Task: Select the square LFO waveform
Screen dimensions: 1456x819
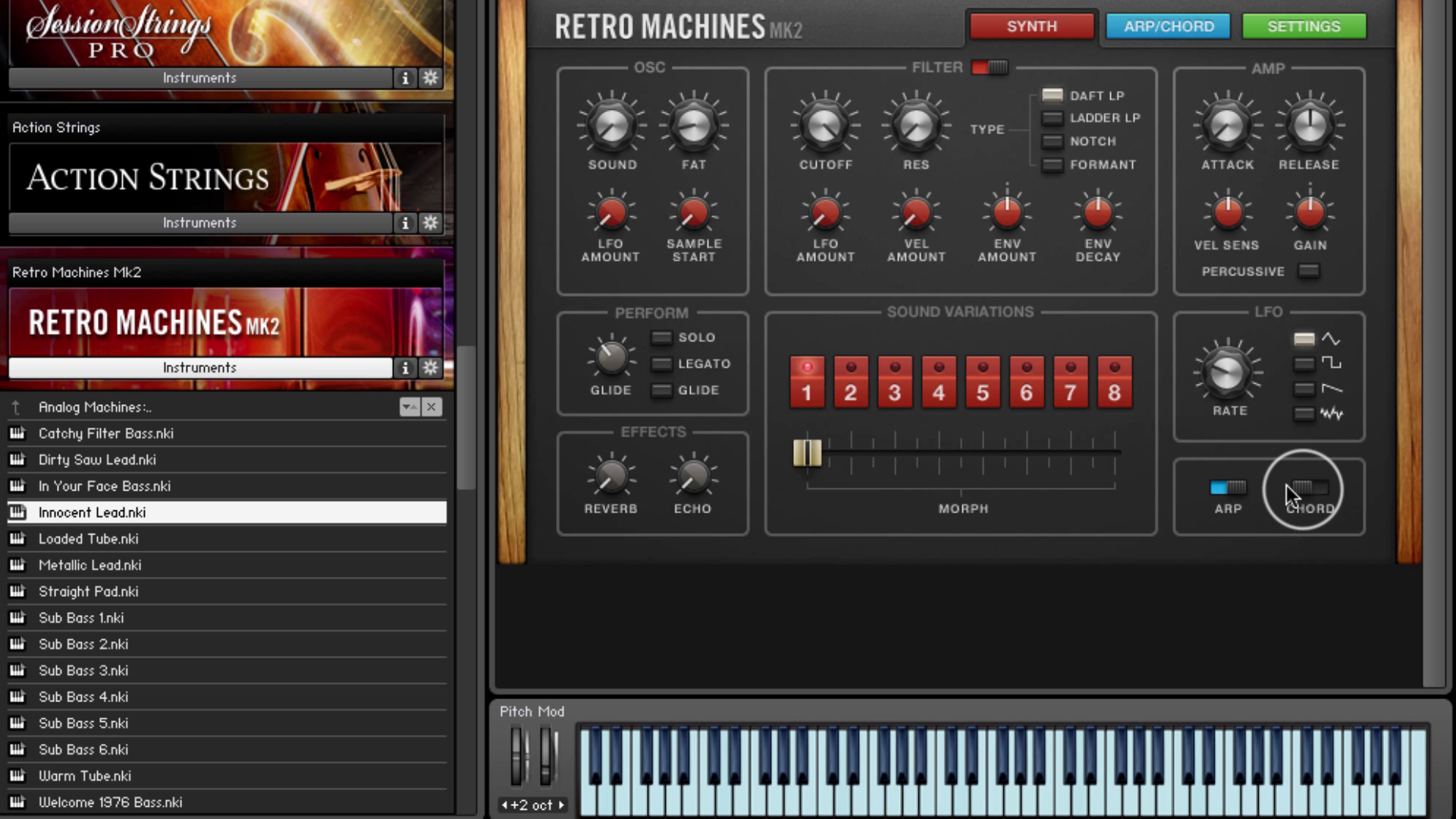Action: (1304, 364)
